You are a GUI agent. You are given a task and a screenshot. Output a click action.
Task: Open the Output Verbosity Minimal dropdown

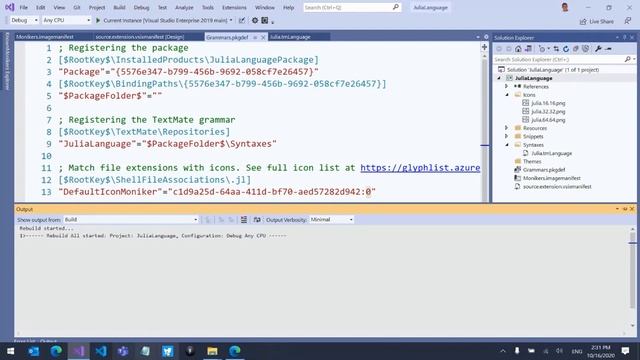[x=331, y=220]
